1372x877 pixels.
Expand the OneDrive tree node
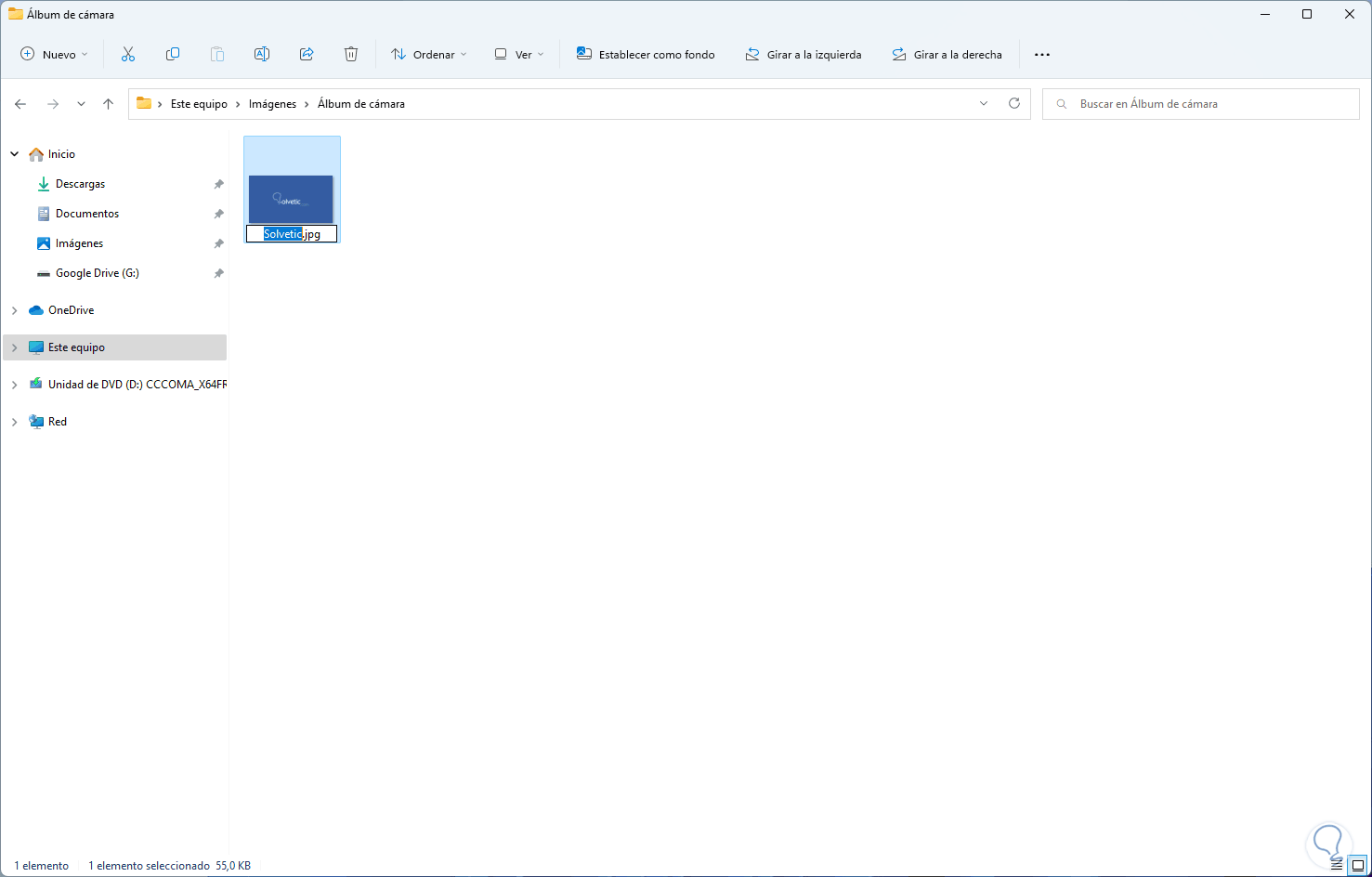pyautogui.click(x=15, y=310)
